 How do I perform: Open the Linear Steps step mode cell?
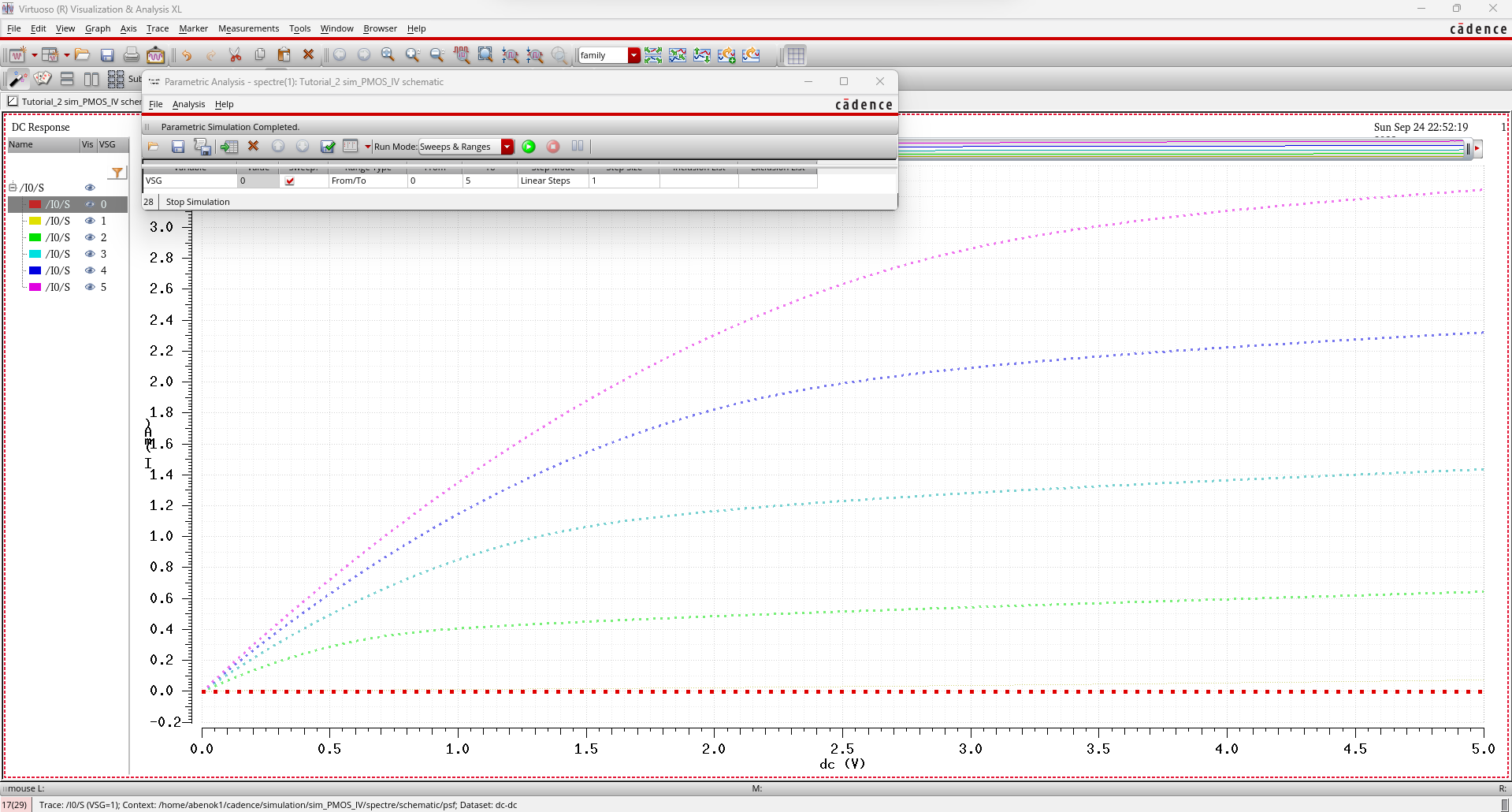pos(552,181)
